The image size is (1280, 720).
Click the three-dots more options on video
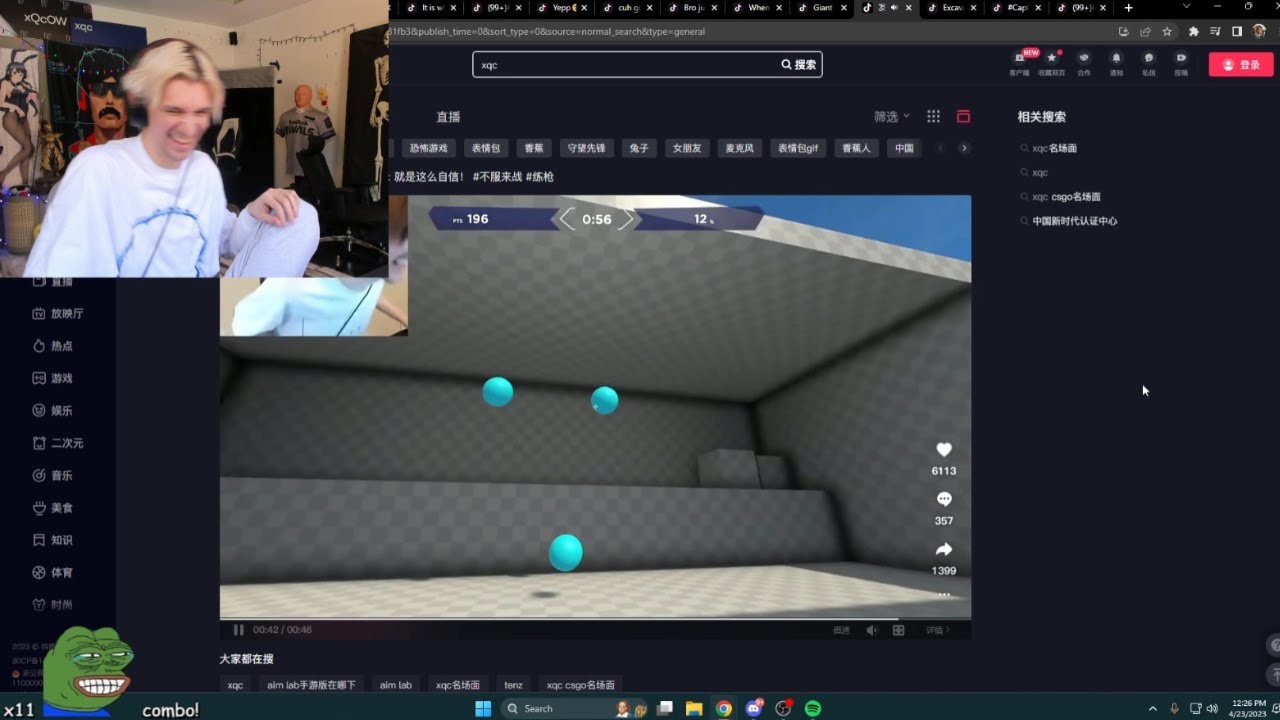click(943, 594)
